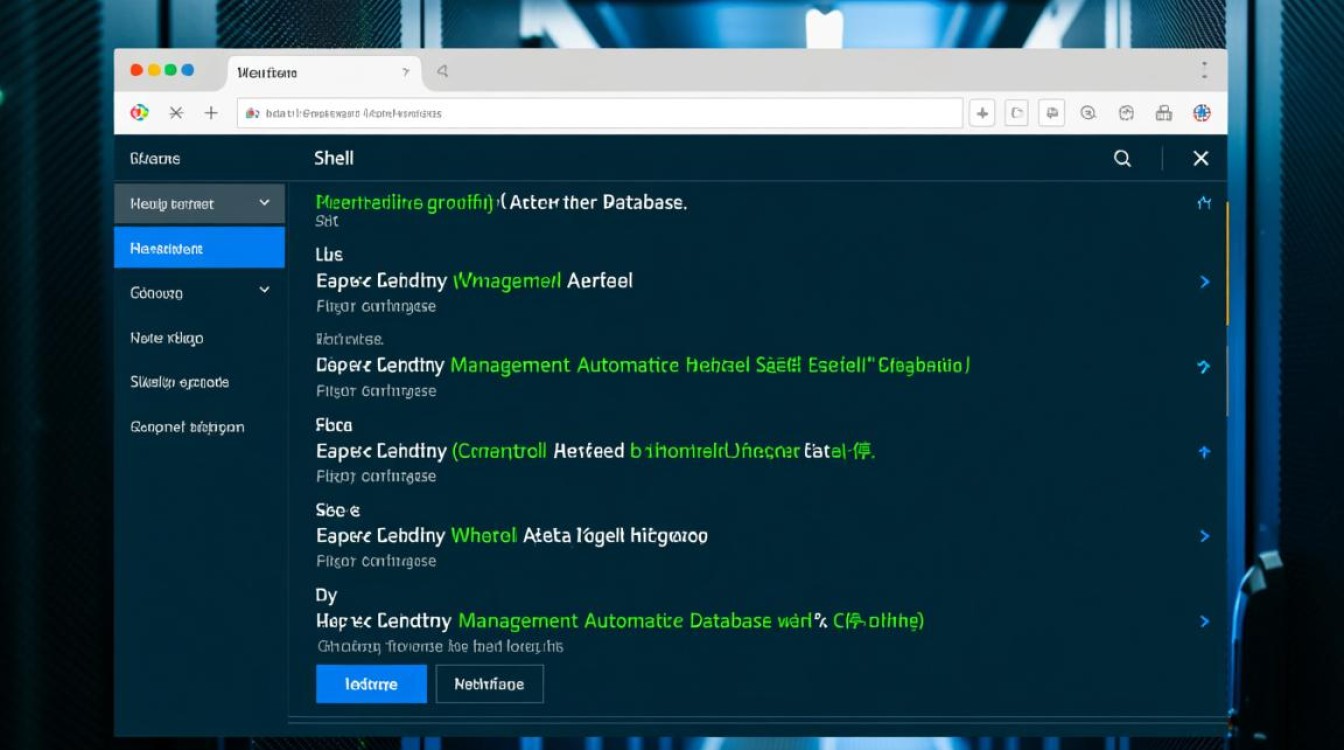
Task: Click the globe icon at toolbar's right end
Action: (x=1202, y=113)
